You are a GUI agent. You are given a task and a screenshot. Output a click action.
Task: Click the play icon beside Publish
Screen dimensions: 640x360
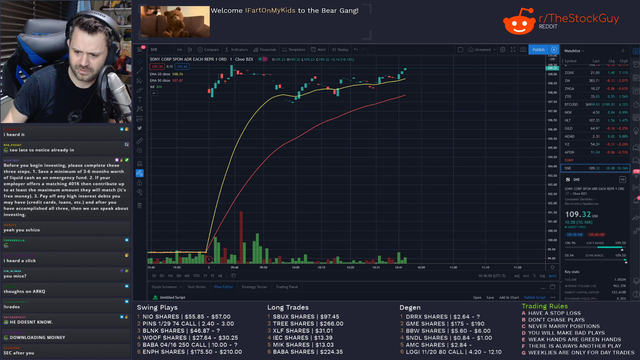tap(554, 49)
